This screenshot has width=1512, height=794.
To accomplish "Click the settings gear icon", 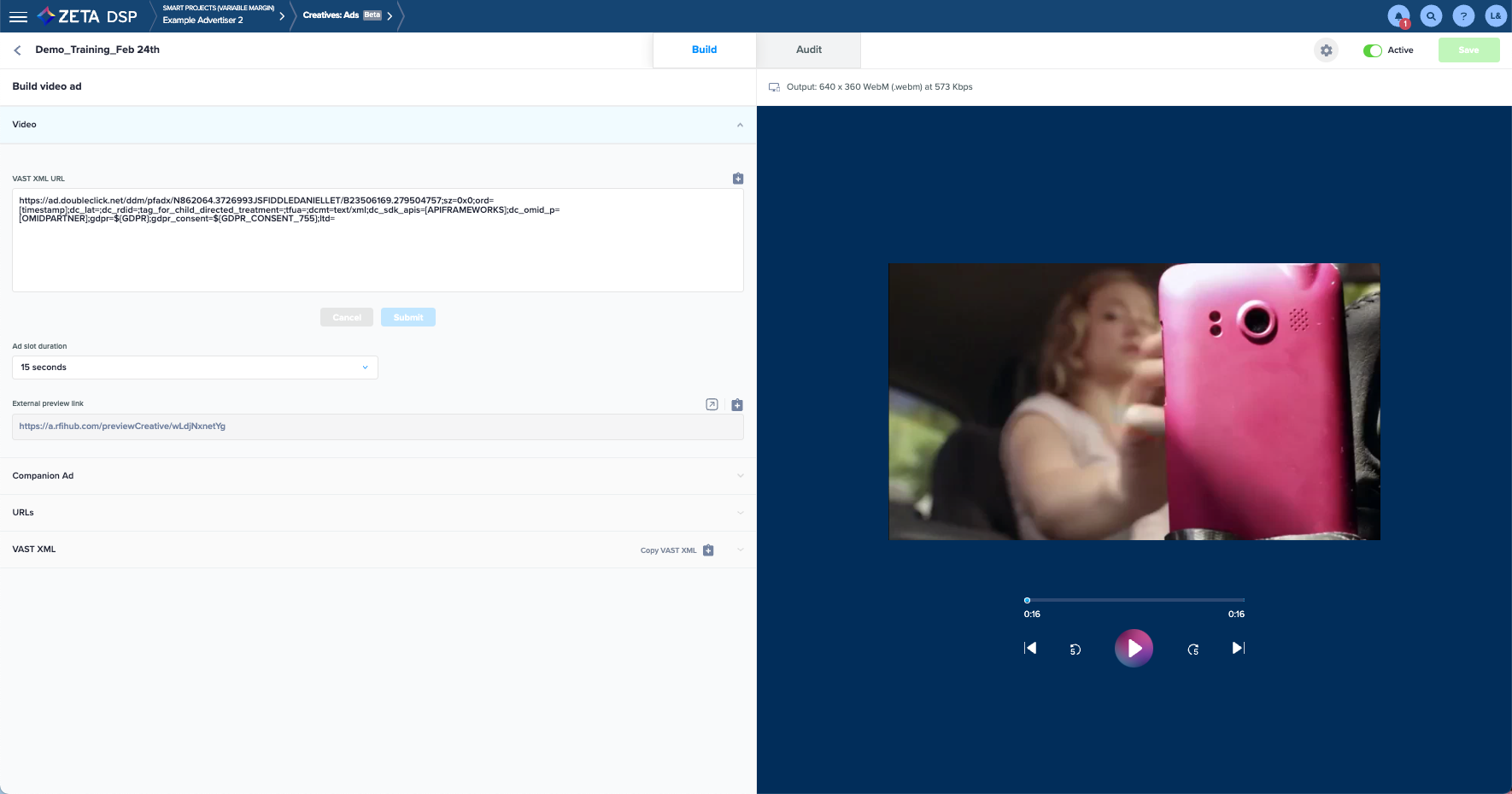I will [1326, 50].
